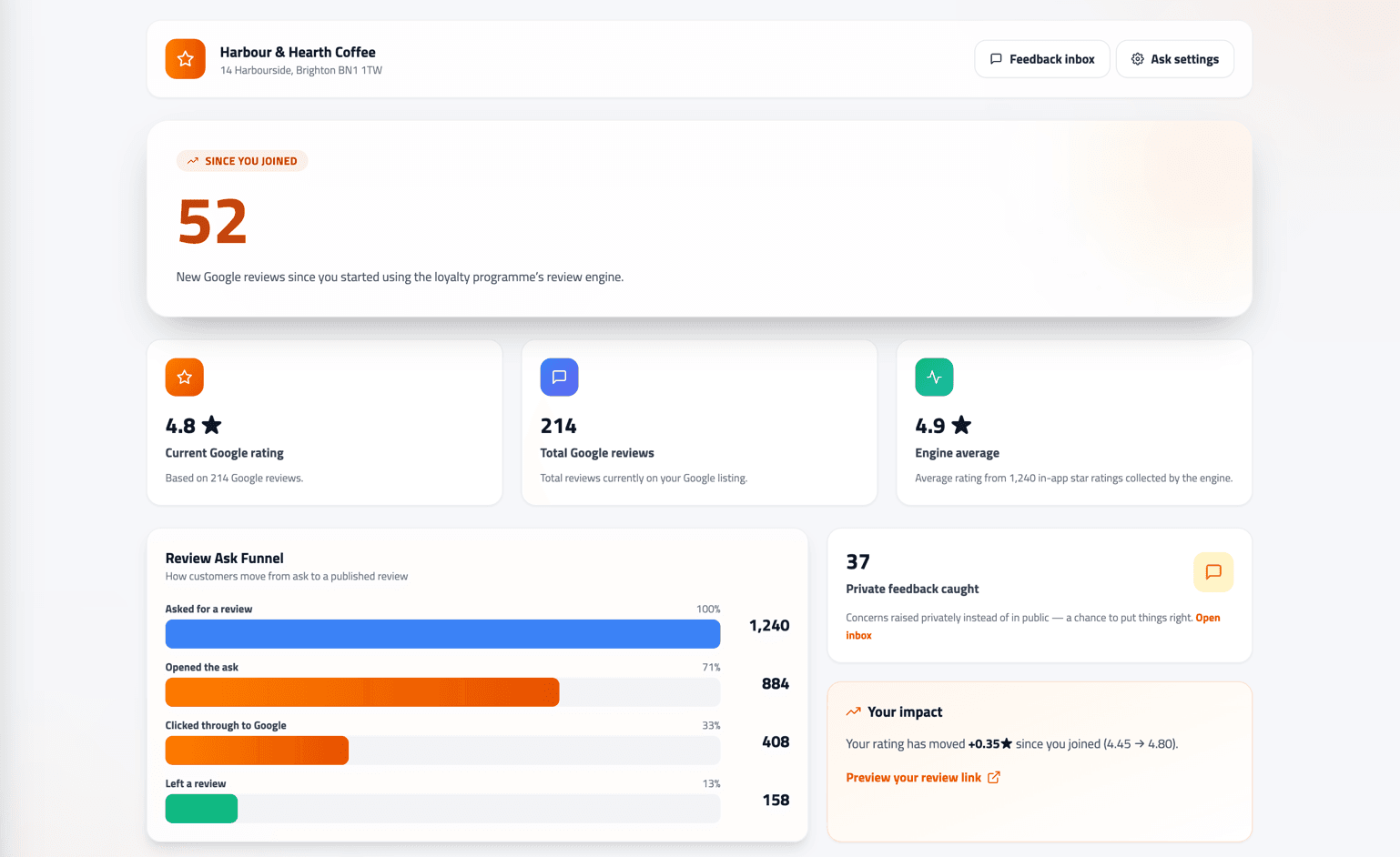Click the external link icon after Preview your review link
Screen dimensions: 1400x857
click(x=994, y=777)
